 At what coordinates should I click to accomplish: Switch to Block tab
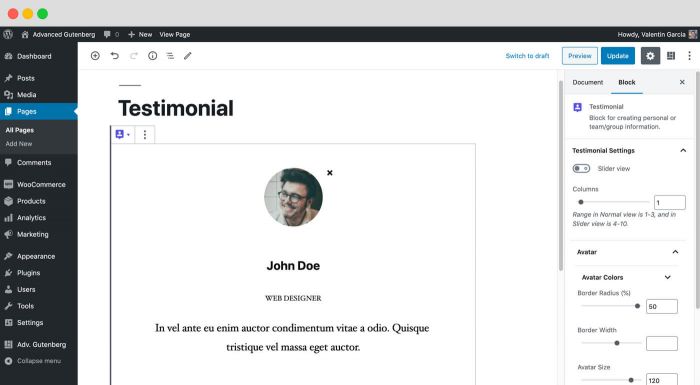tap(627, 82)
